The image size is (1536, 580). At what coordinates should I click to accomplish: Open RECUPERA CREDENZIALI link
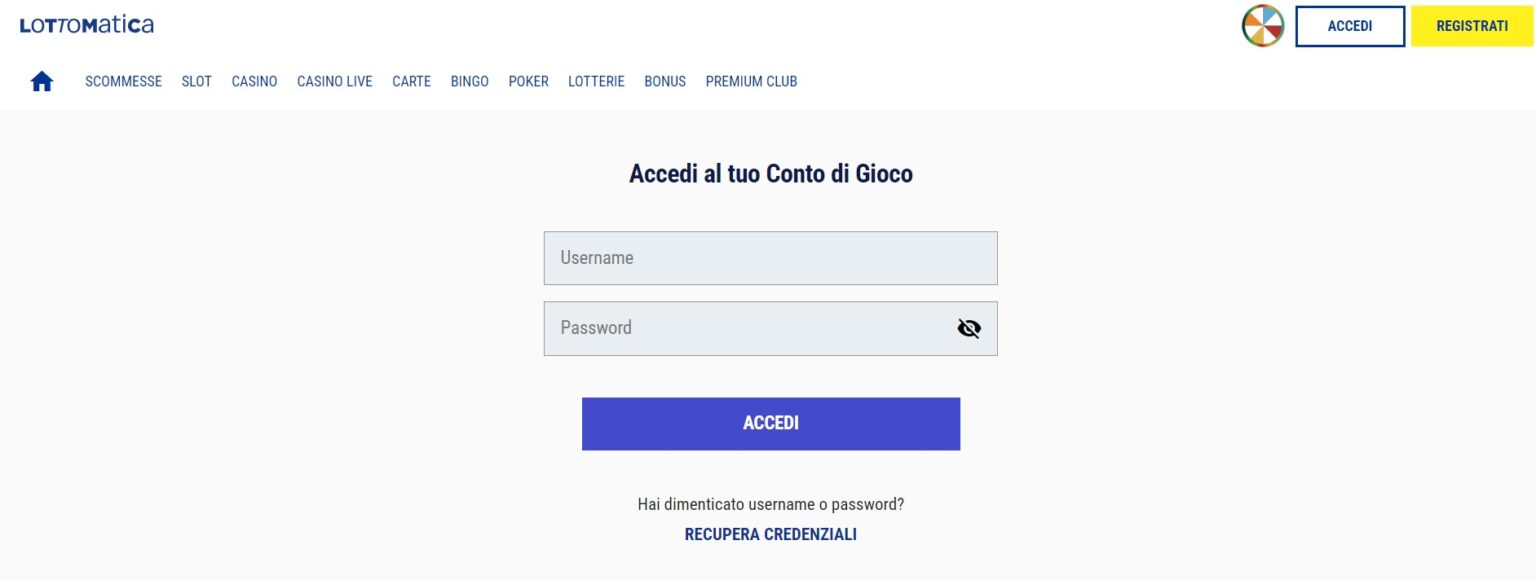(x=770, y=533)
